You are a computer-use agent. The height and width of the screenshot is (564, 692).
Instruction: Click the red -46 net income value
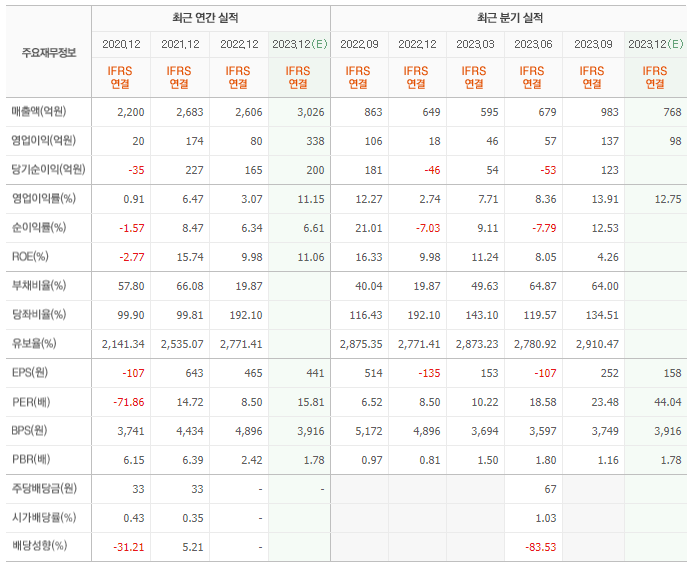coord(432,170)
